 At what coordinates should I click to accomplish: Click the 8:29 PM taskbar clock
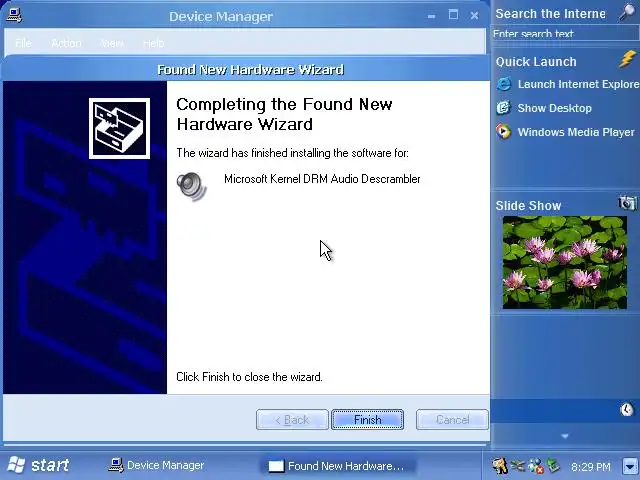click(x=591, y=466)
